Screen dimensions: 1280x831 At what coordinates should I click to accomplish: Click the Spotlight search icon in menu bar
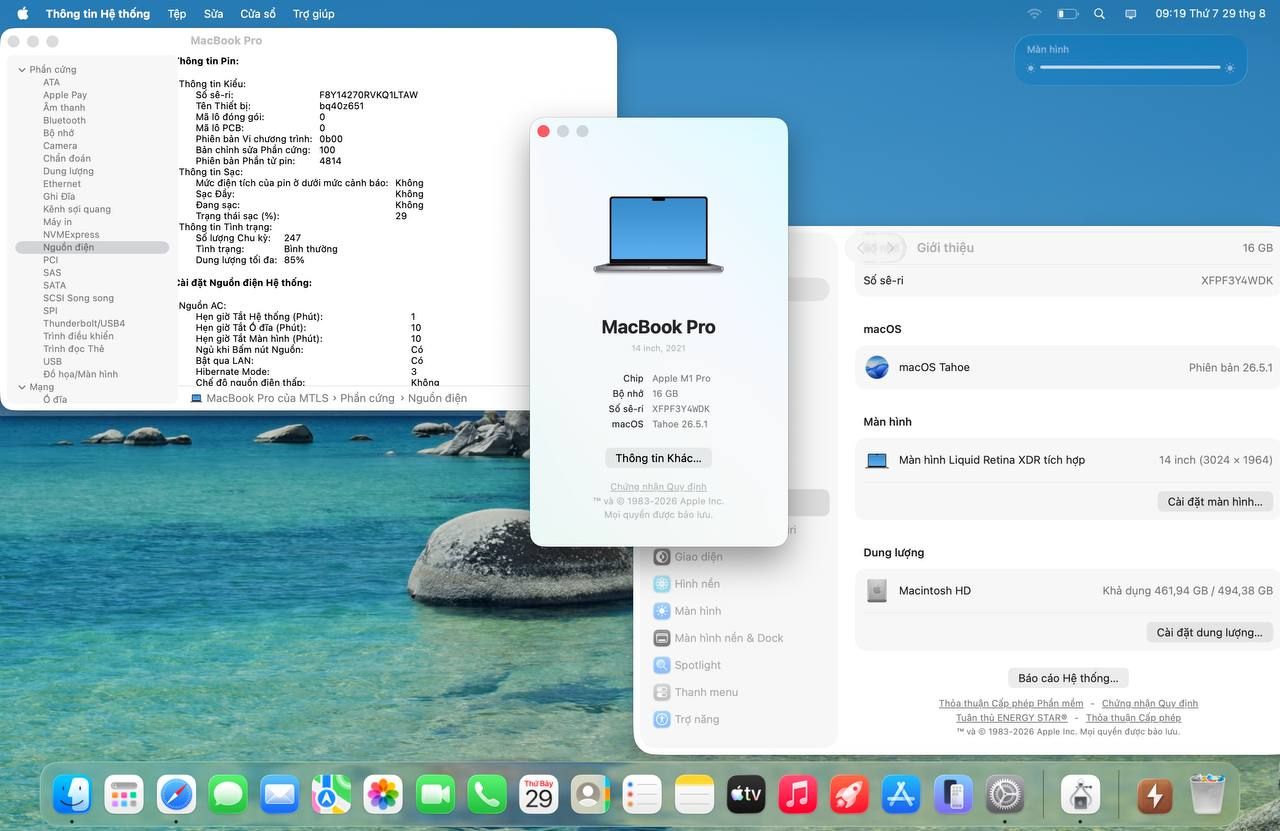tap(1099, 14)
